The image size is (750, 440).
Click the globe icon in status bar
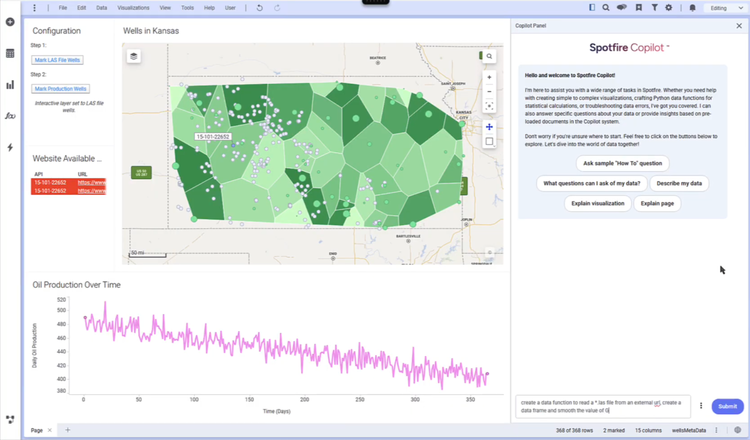point(738,430)
